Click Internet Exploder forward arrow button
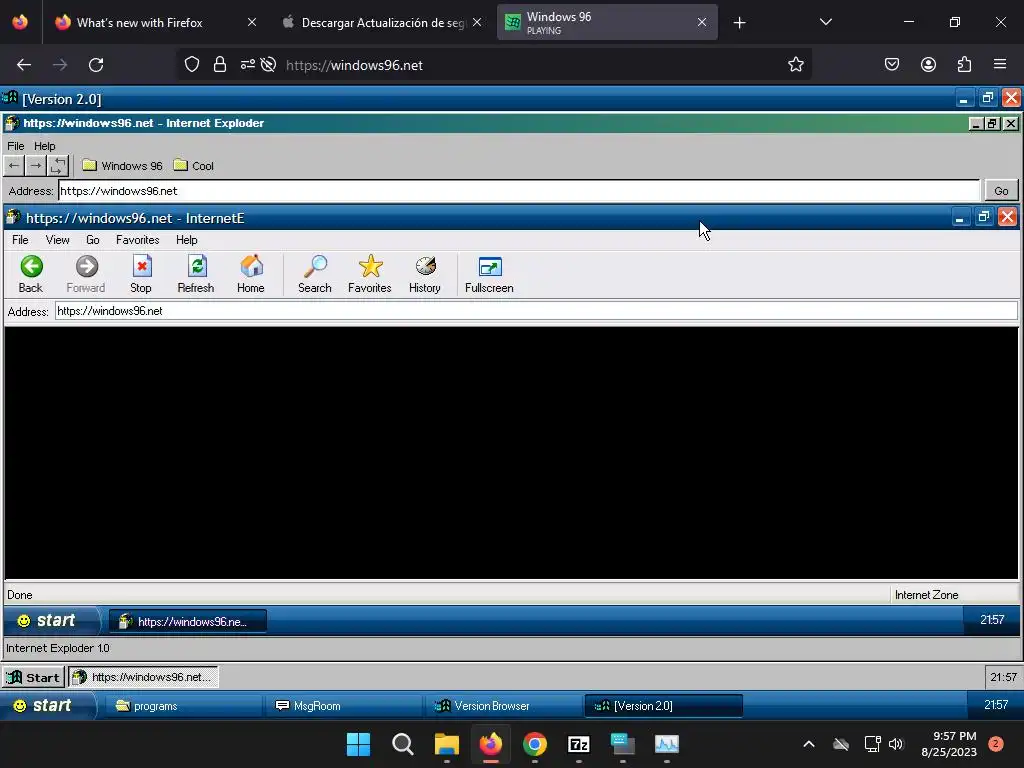This screenshot has height=768, width=1024. 36,166
